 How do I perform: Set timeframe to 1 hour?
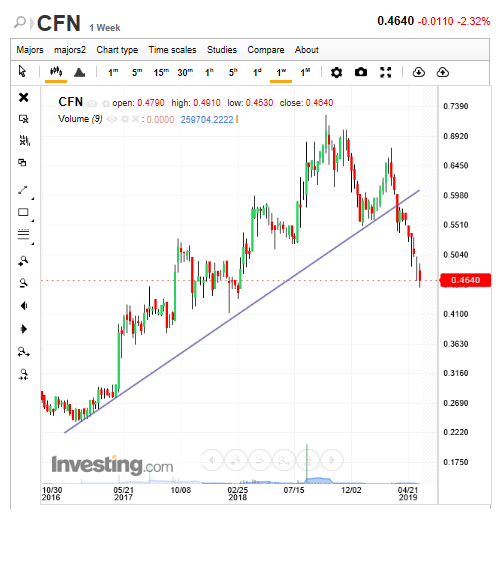click(209, 72)
